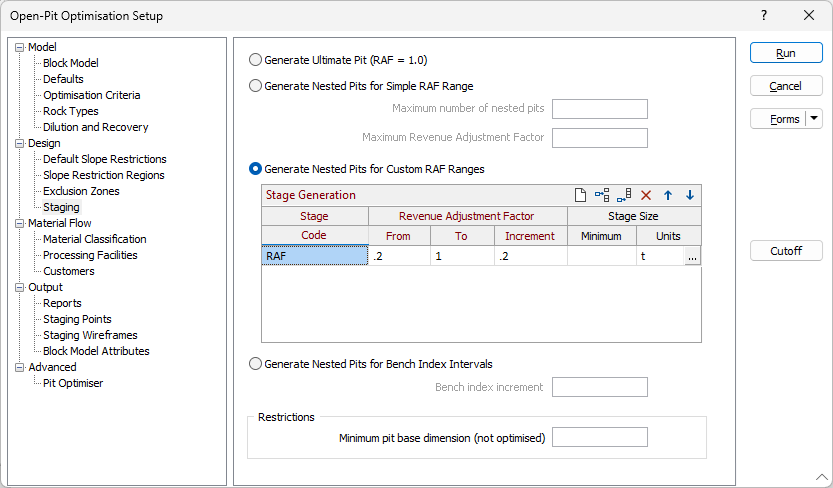Click the Cutoff button
833x488 pixels.
[x=786, y=251]
